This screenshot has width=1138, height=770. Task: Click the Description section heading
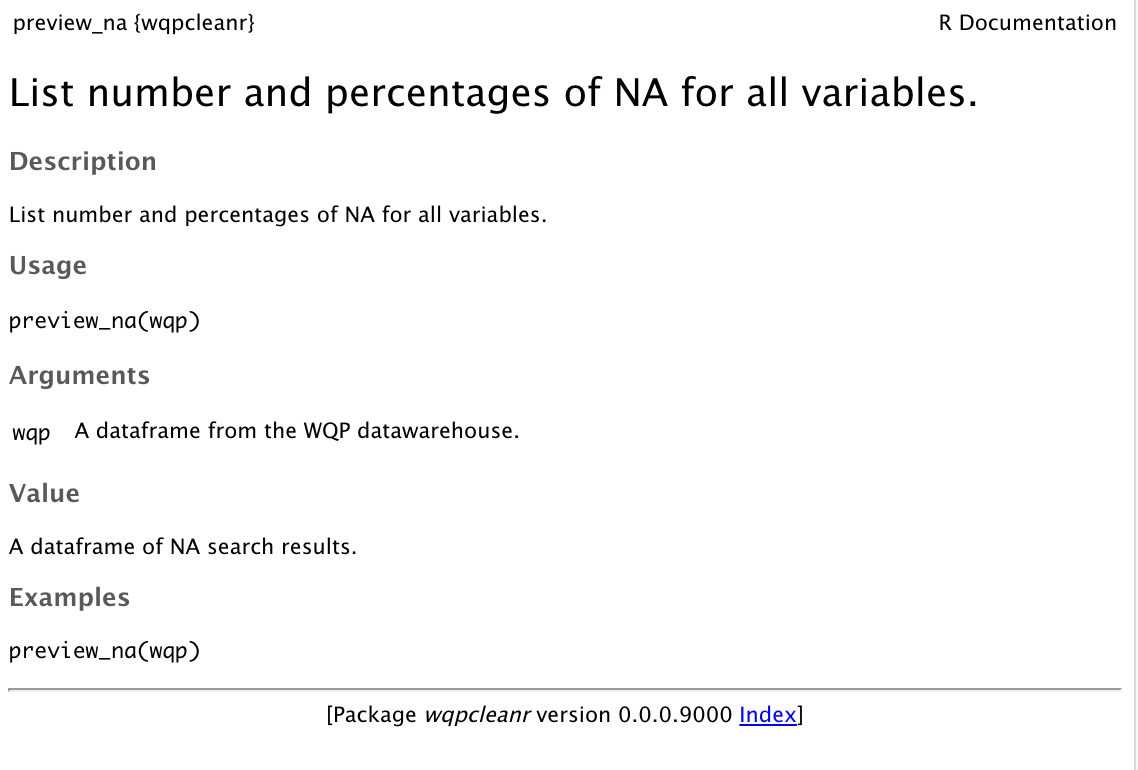(x=83, y=161)
